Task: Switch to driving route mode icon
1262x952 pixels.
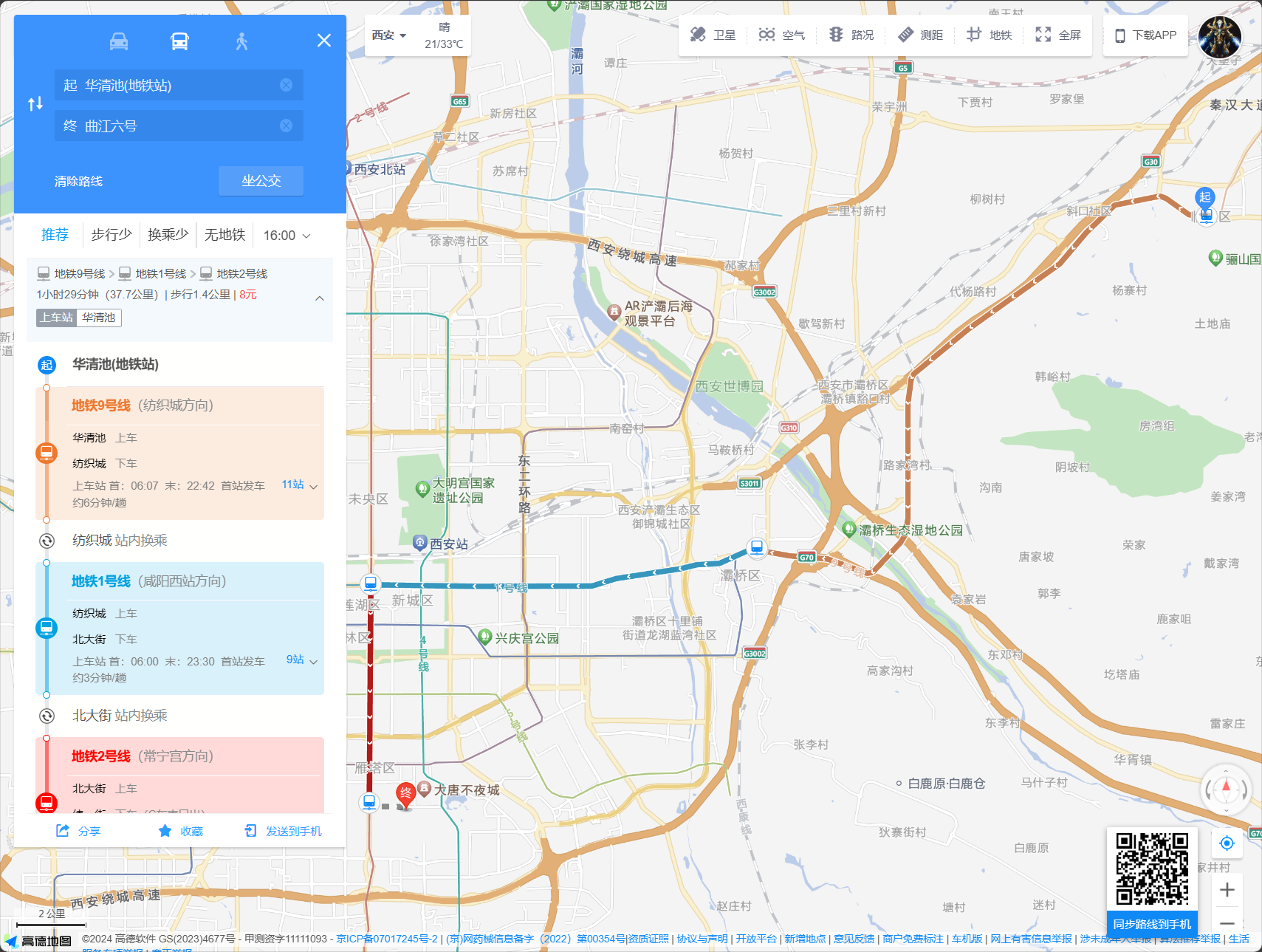Action: pyautogui.click(x=119, y=41)
